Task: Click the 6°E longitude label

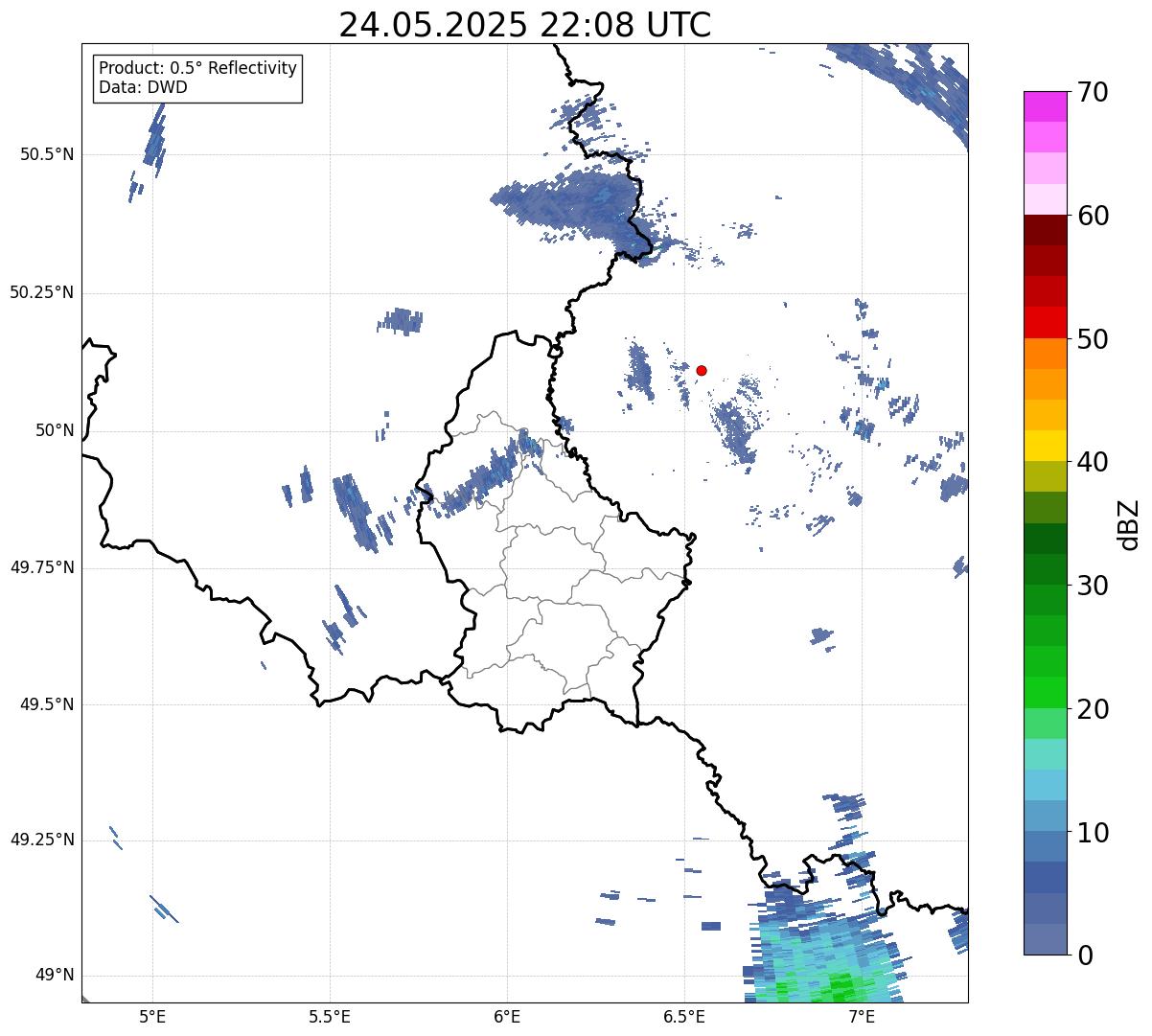Action: [507, 1016]
